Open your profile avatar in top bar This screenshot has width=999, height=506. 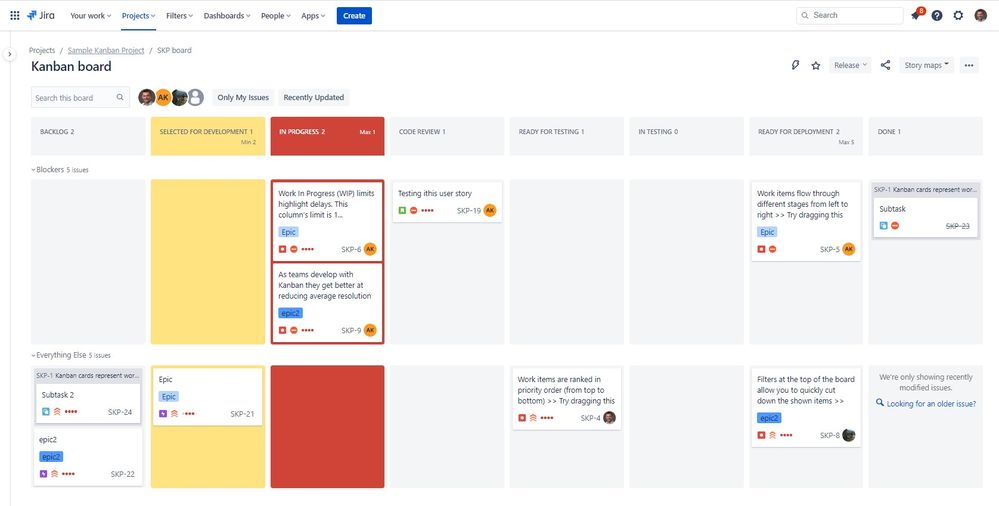click(981, 15)
